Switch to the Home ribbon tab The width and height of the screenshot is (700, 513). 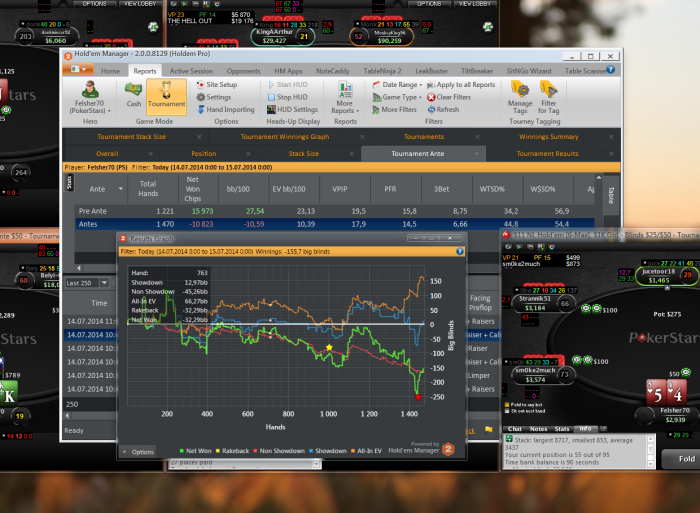pos(110,71)
